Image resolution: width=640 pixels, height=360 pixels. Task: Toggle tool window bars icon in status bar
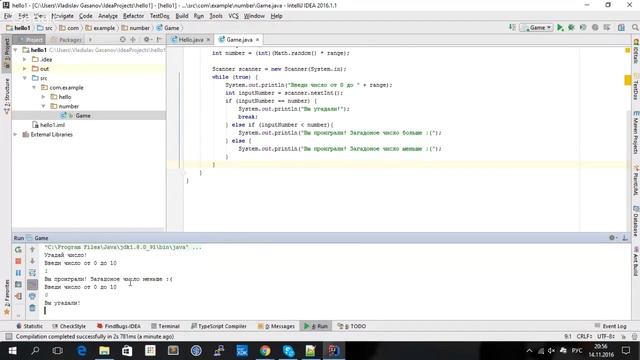(x=8, y=337)
